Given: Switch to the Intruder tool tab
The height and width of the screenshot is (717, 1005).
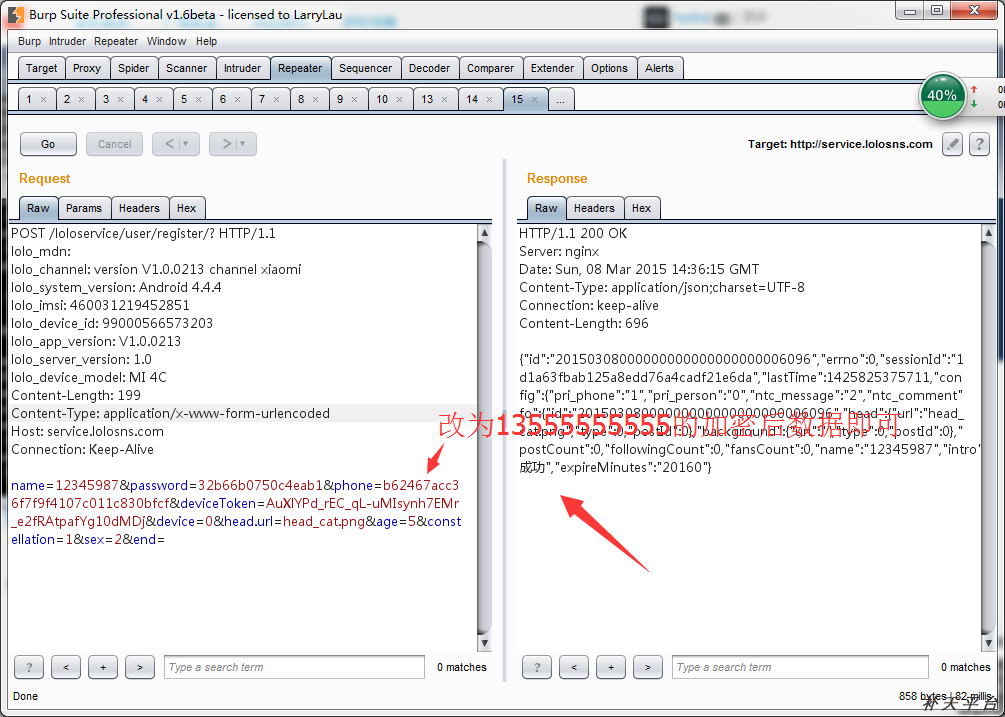Looking at the screenshot, I should 242,68.
